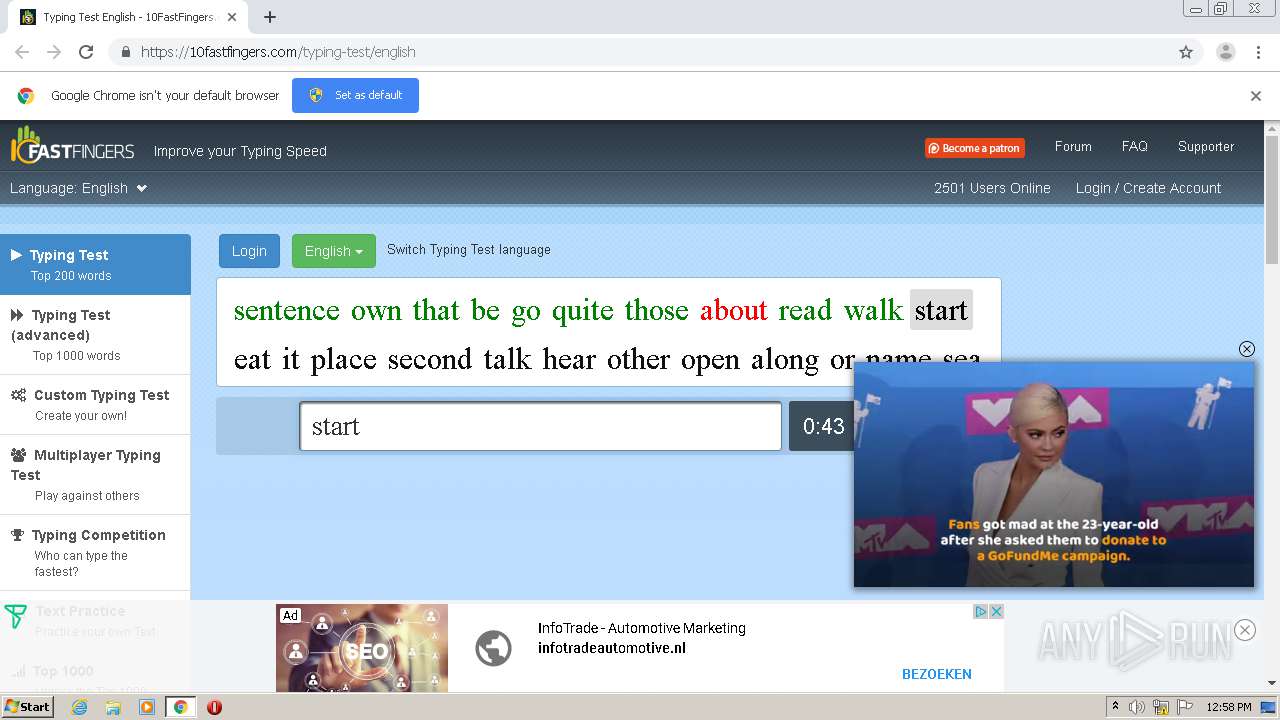1280x720 pixels.
Task: Click '2501 Users Online' text
Action: click(x=992, y=188)
